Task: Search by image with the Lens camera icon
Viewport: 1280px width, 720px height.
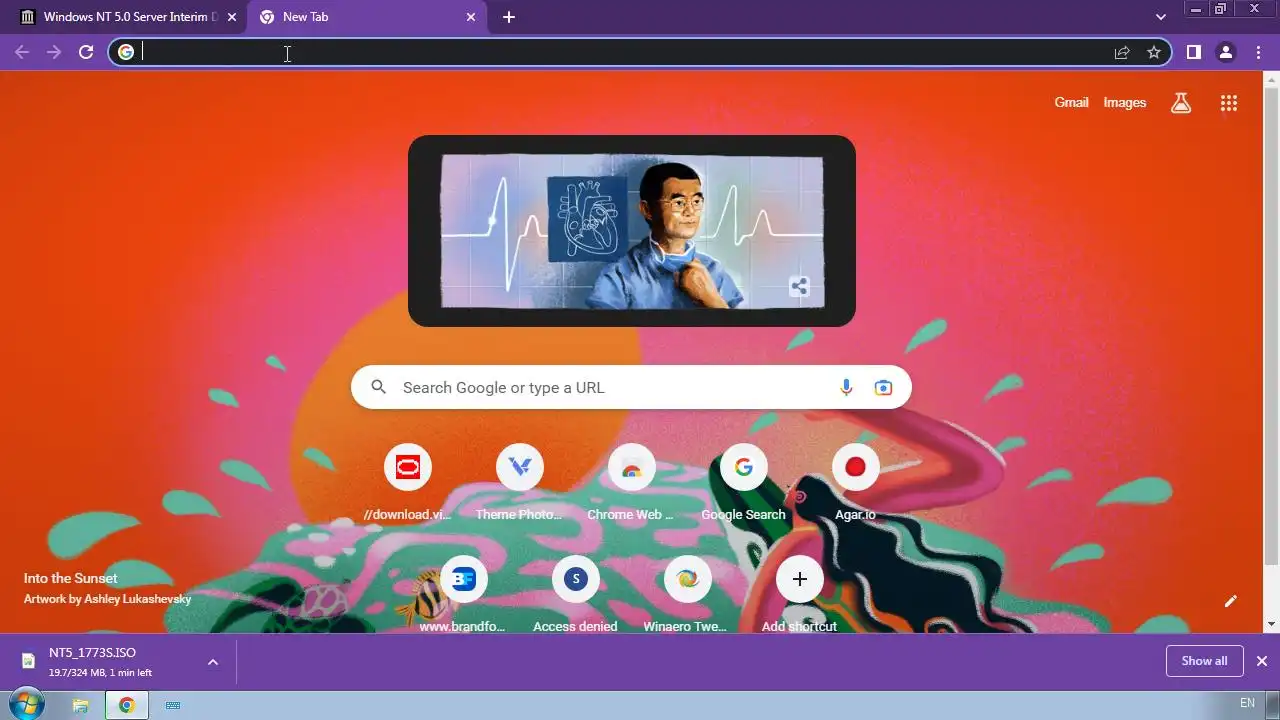Action: click(x=883, y=387)
